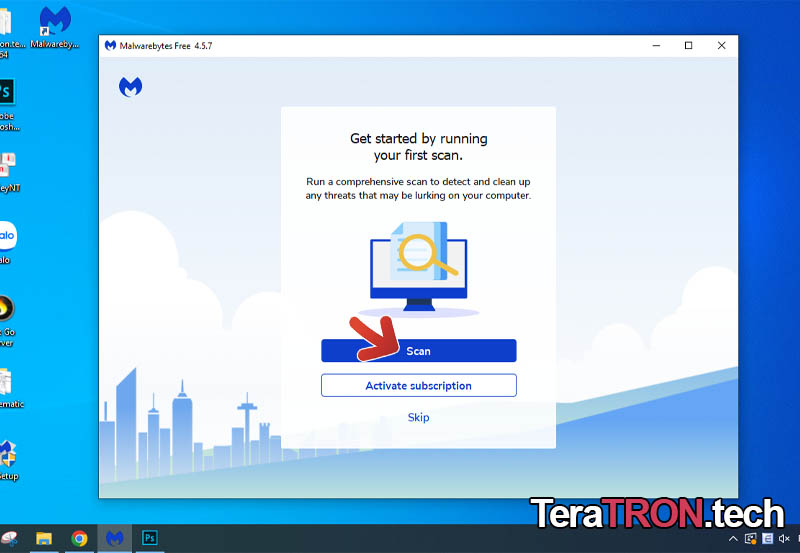Skip the first scan prompt
This screenshot has width=800, height=553.
[x=418, y=417]
